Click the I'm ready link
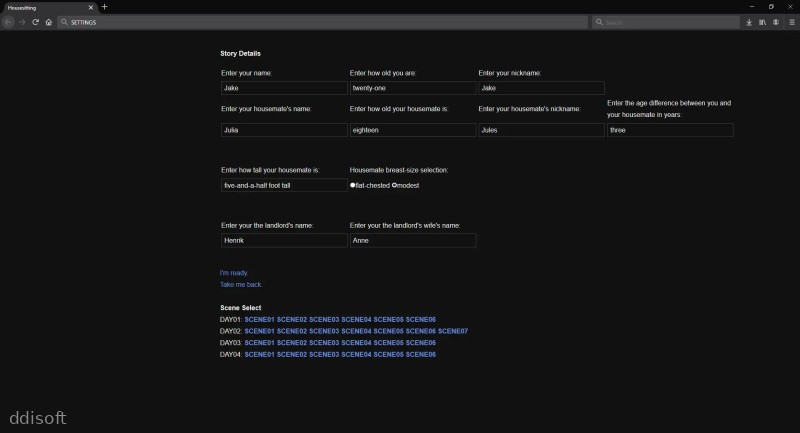800x433 pixels. pos(234,273)
